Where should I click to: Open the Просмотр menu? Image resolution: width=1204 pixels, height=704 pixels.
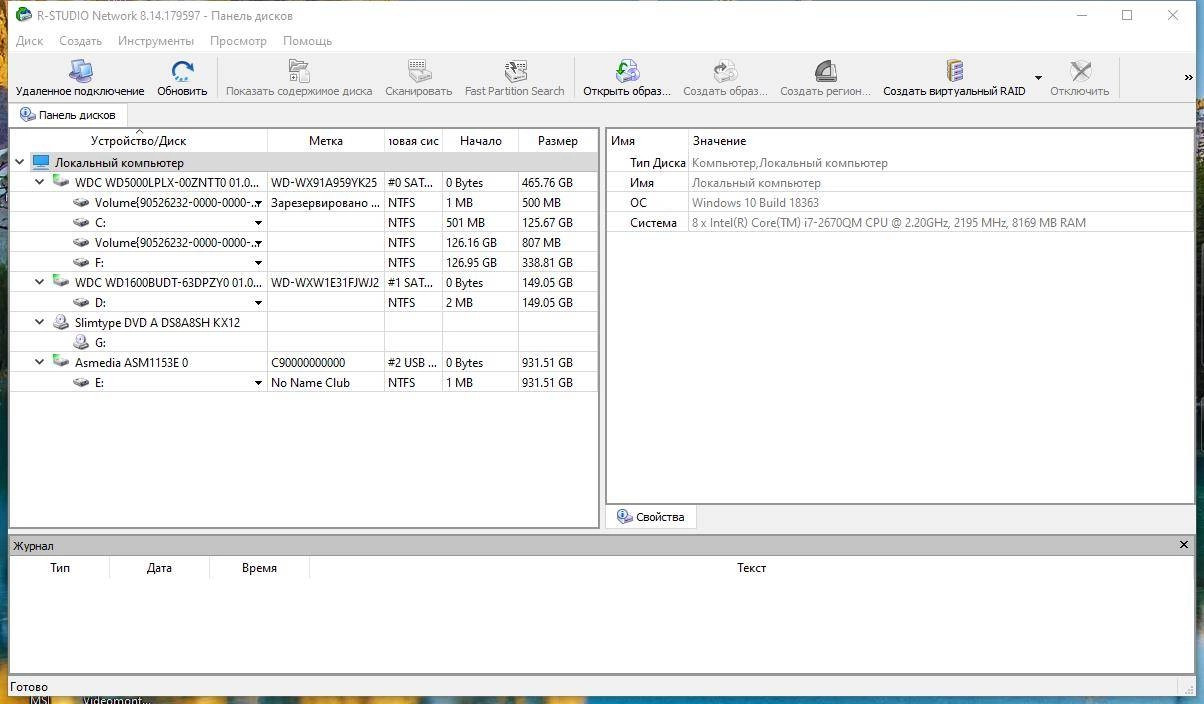(238, 41)
